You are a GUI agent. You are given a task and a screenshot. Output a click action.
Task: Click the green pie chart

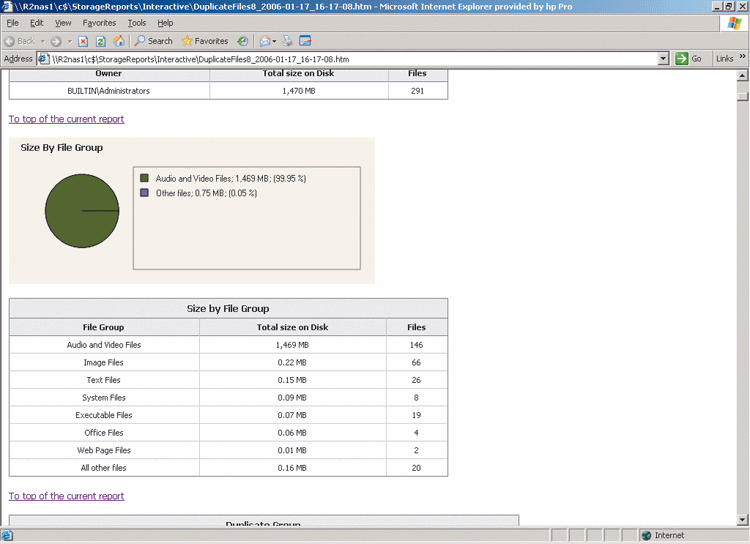pos(82,211)
